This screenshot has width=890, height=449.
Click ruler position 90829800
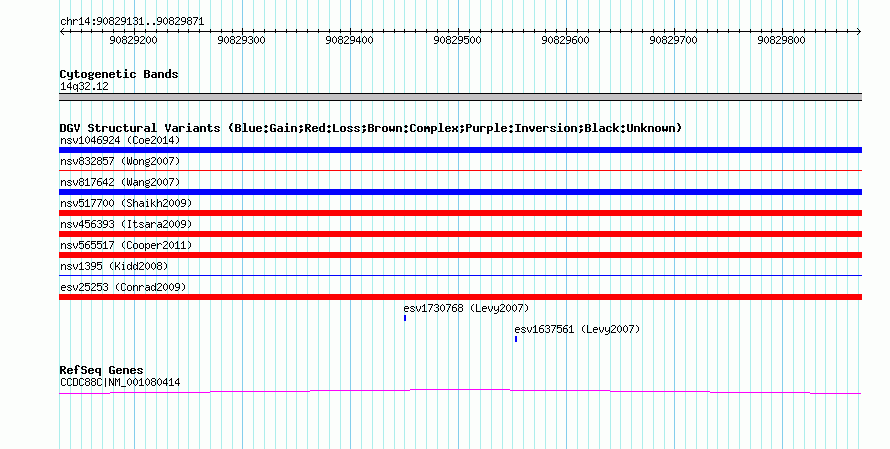tap(781, 40)
